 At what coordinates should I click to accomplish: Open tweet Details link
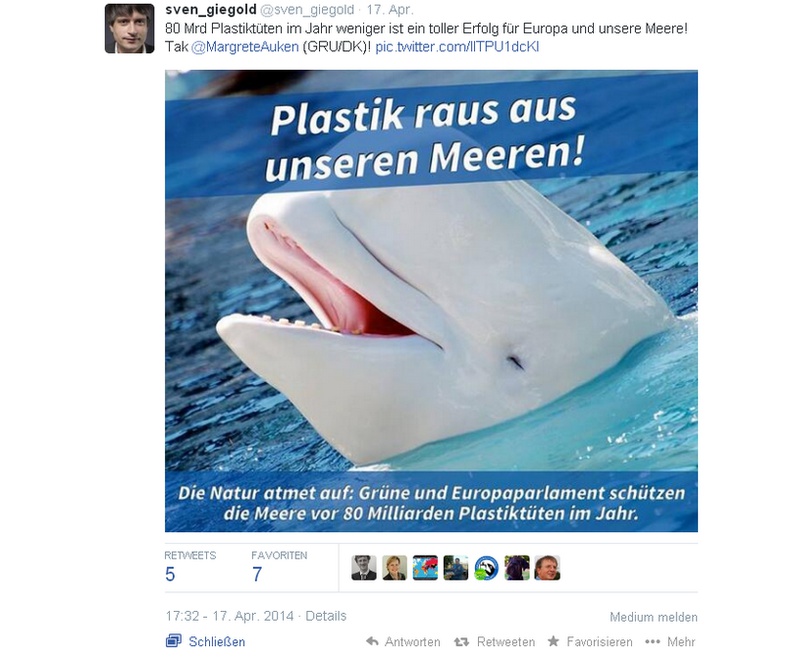pyautogui.click(x=326, y=616)
